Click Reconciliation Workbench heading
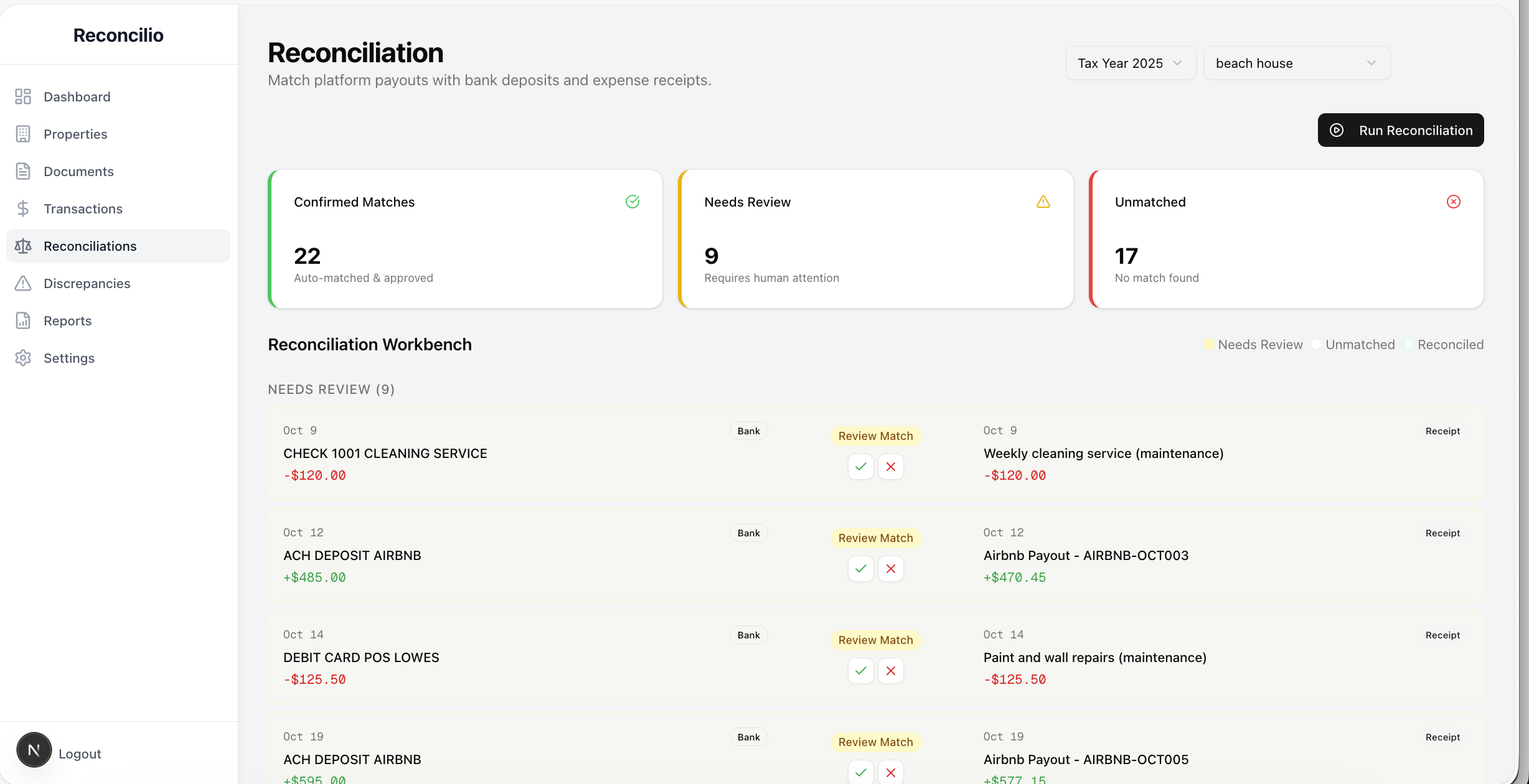This screenshot has height=784, width=1529. click(370, 344)
